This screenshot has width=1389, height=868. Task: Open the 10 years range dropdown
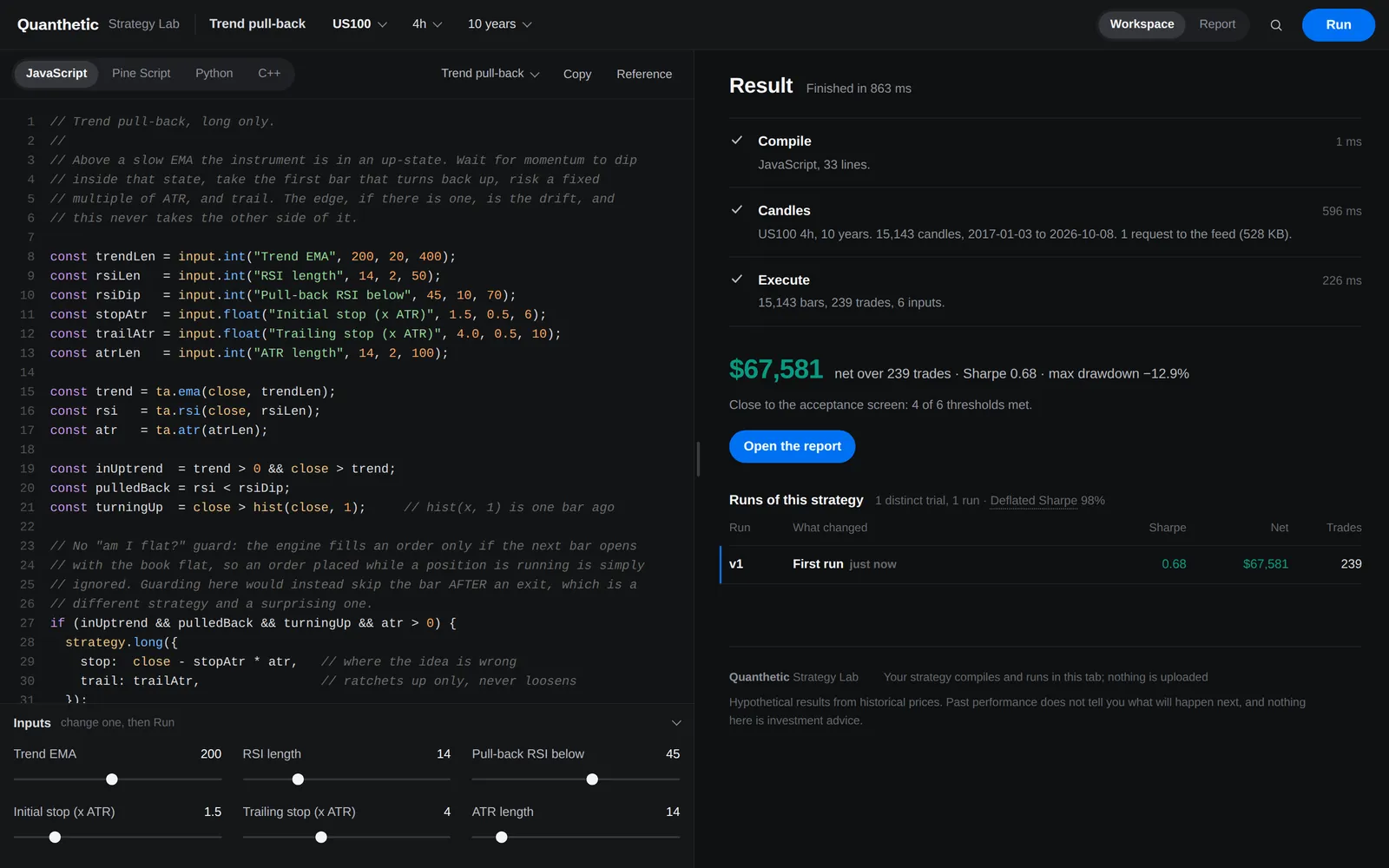pyautogui.click(x=499, y=24)
